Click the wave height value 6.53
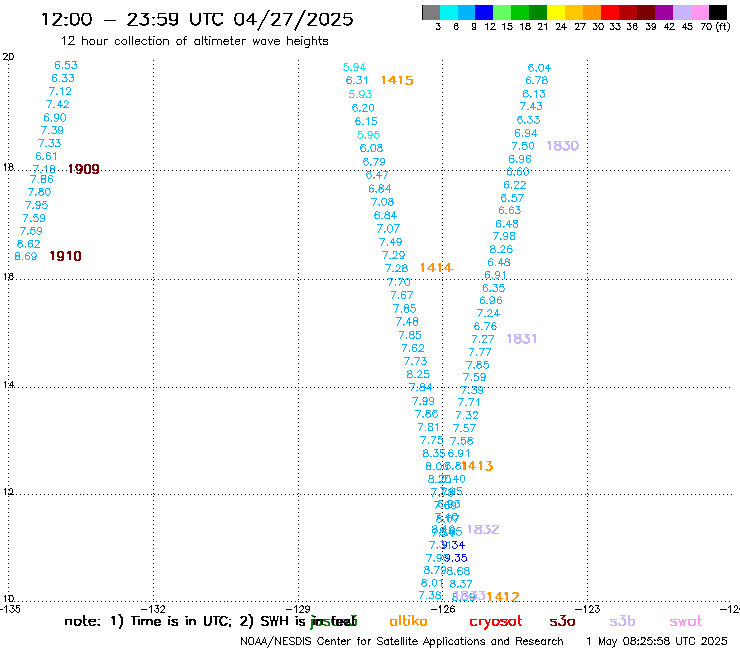740x650 pixels. tap(66, 65)
